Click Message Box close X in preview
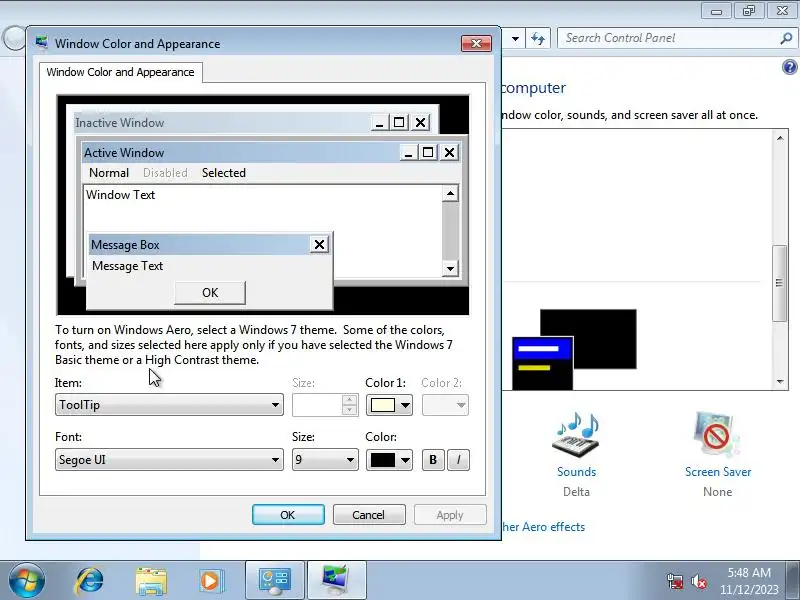This screenshot has height=600, width=800. click(319, 244)
